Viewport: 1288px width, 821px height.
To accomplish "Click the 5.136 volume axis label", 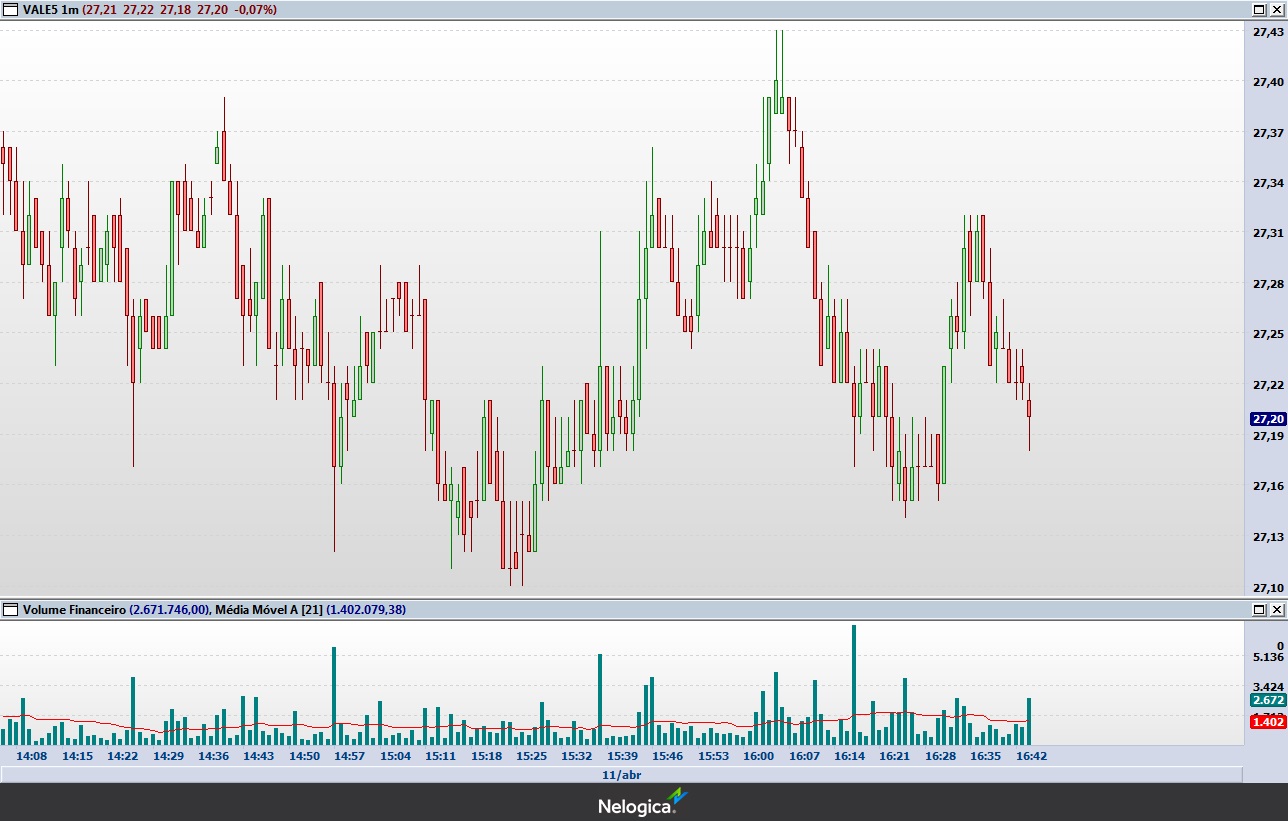I will click(1268, 657).
